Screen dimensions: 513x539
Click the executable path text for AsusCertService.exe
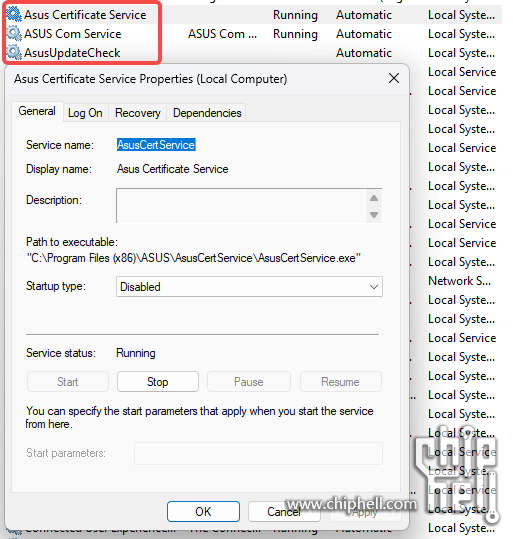pos(194,257)
